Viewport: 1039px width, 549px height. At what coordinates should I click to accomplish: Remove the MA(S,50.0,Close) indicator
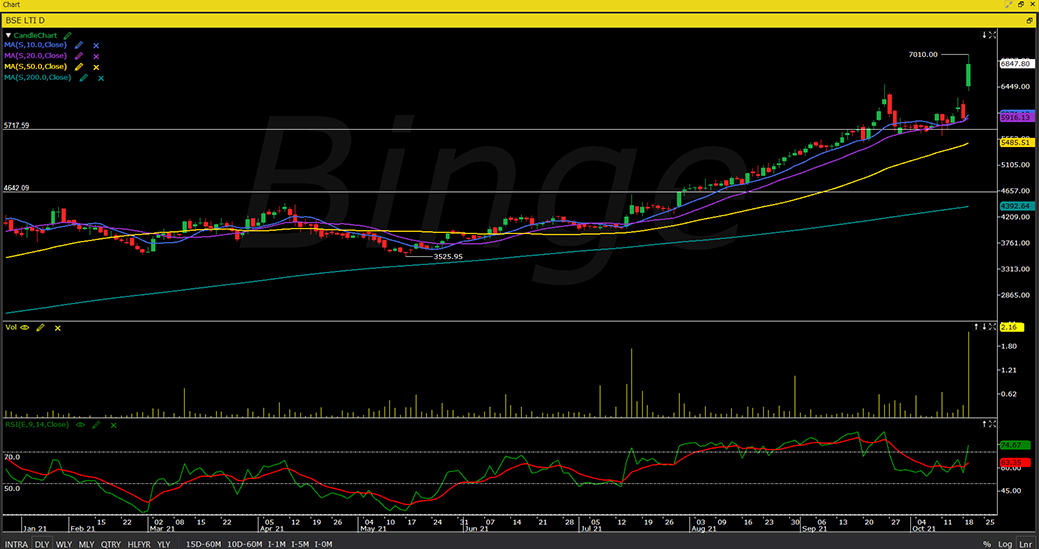tap(96, 67)
